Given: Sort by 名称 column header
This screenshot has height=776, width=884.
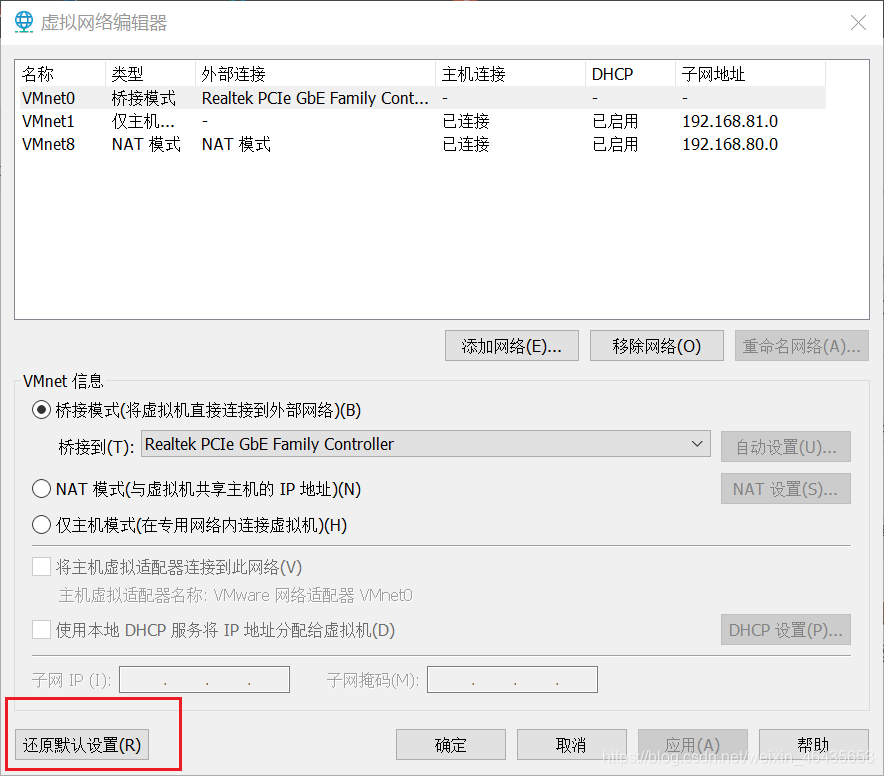Looking at the screenshot, I should 60,74.
